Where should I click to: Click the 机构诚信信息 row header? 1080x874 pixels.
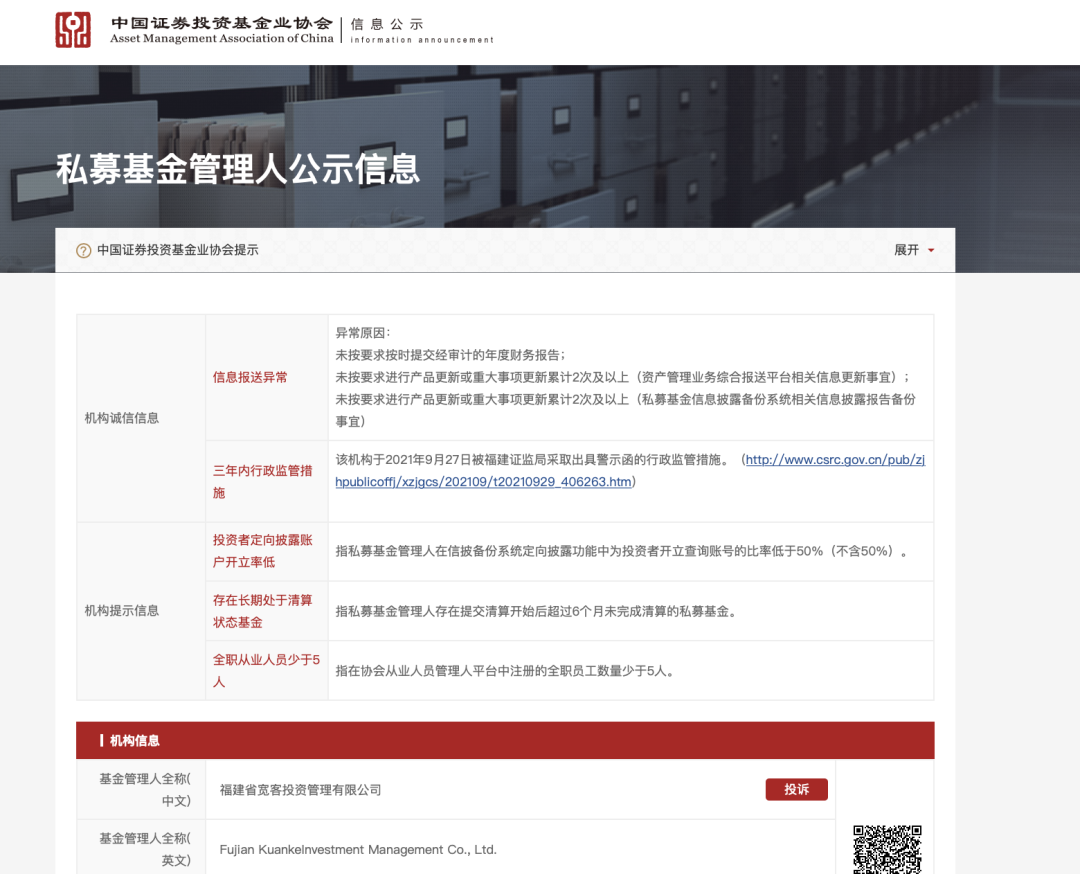122,418
